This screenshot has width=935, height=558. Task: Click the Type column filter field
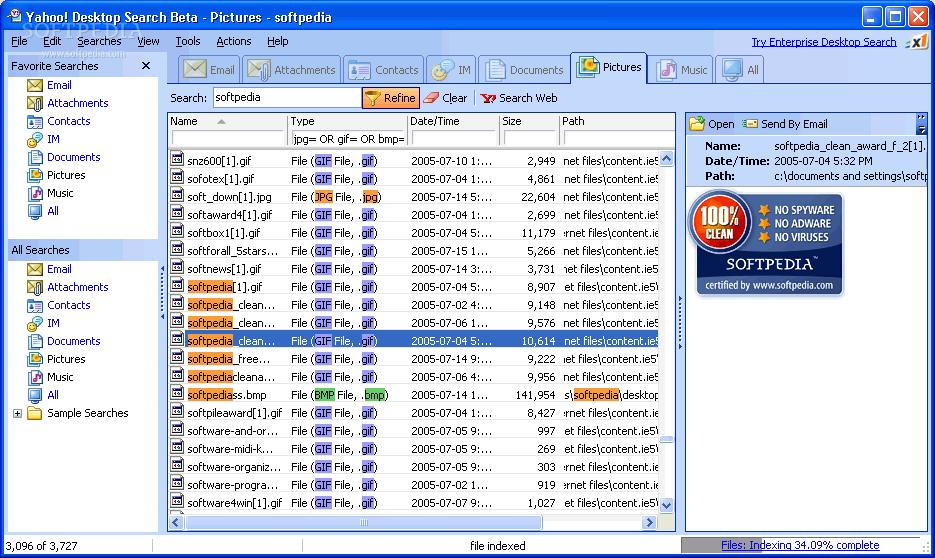[348, 138]
